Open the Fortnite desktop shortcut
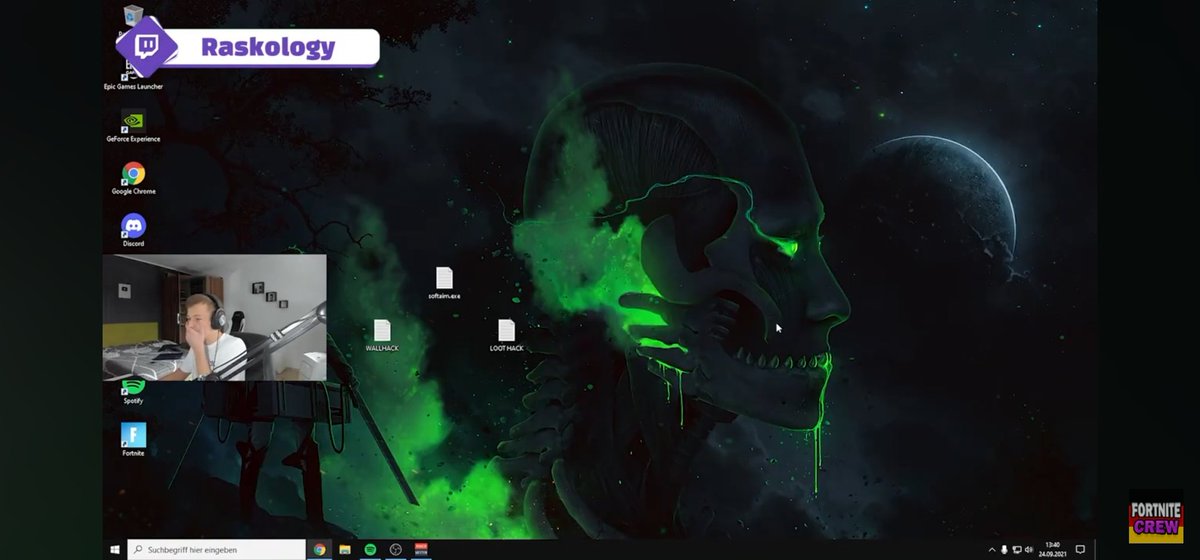 [x=133, y=439]
